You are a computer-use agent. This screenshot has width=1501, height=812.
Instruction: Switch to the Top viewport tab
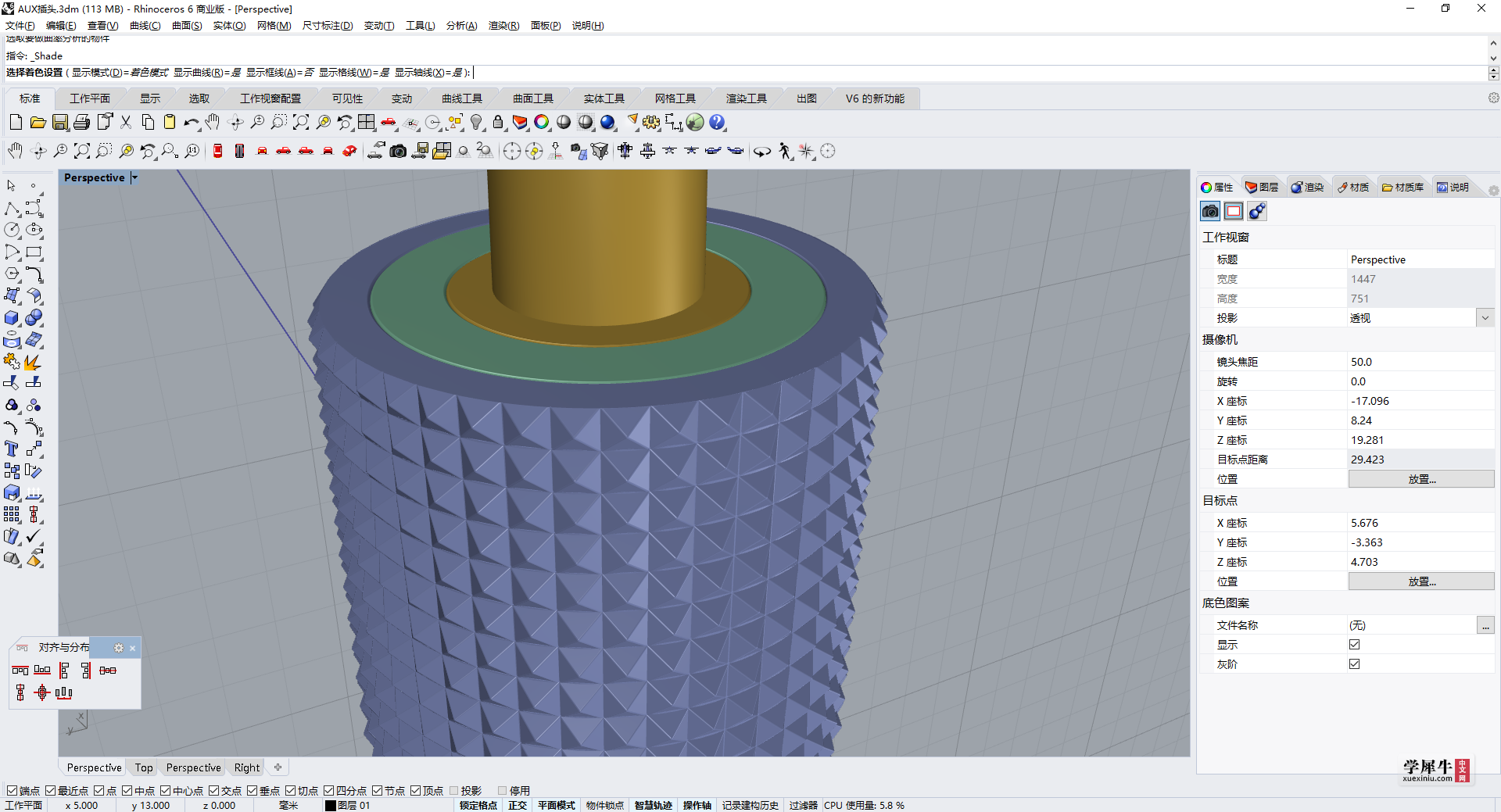coord(144,767)
